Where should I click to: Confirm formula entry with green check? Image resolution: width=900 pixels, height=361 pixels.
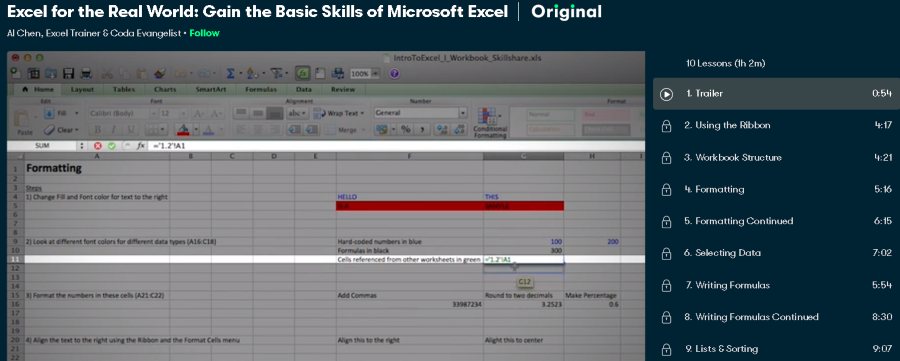pos(111,146)
